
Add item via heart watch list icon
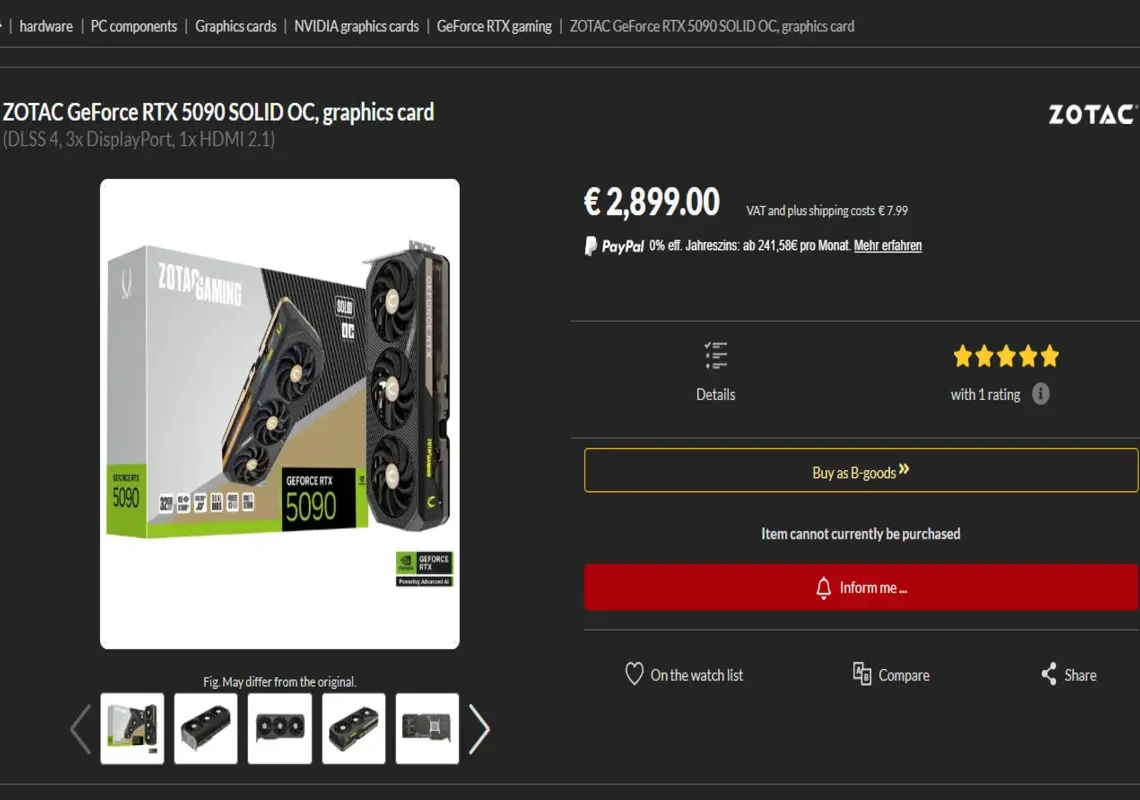[634, 674]
